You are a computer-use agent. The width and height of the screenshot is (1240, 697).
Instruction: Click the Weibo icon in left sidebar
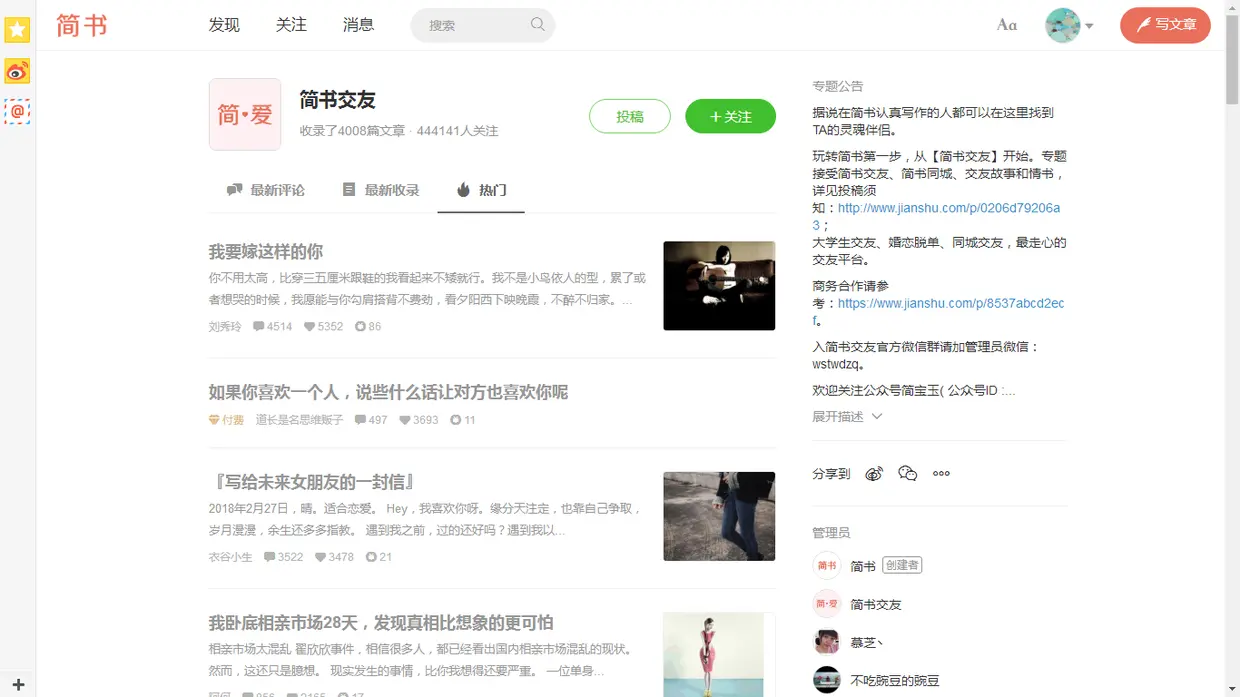[16, 72]
